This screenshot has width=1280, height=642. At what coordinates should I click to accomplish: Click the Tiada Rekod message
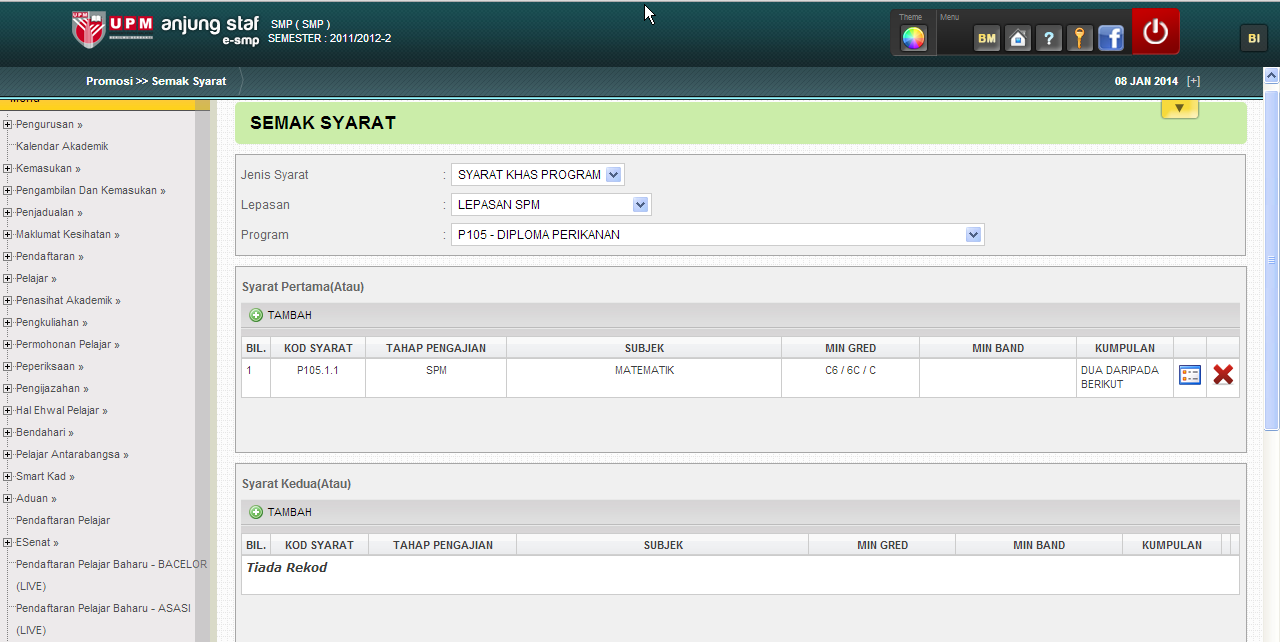pos(286,568)
